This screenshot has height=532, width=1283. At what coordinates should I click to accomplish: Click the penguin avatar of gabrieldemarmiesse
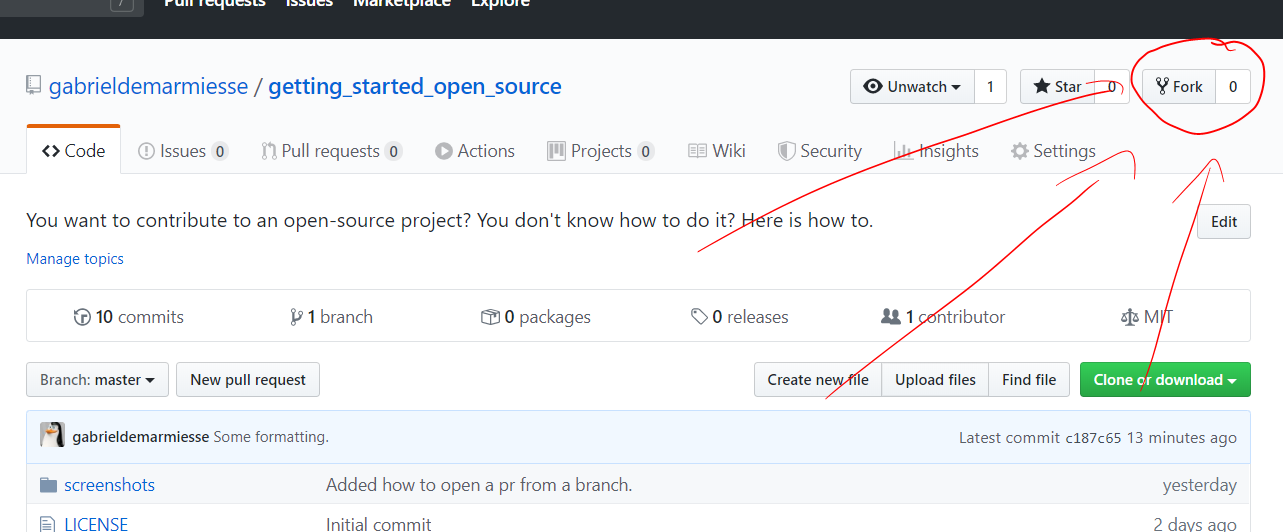click(x=52, y=436)
